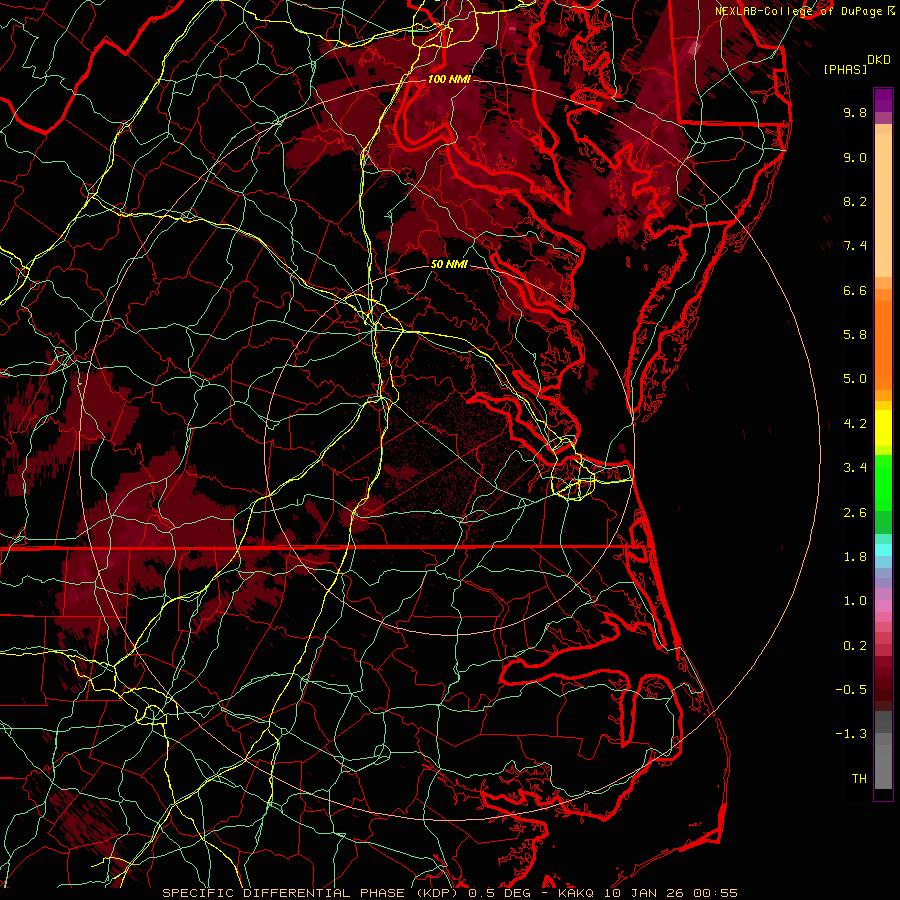Click the NEXLAB-College of DuPage label

800,11
